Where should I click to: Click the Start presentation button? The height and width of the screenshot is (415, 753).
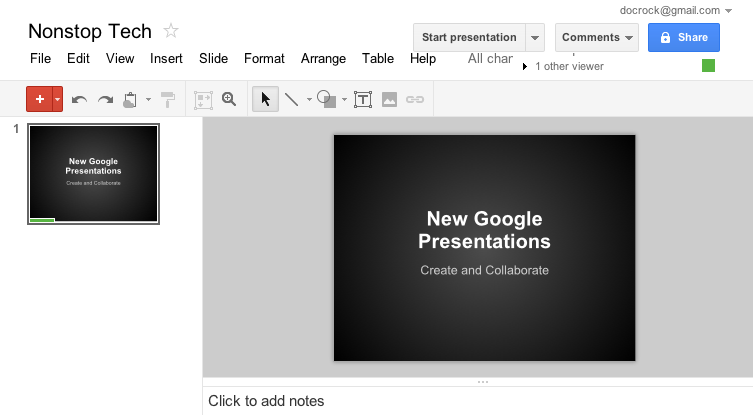coord(469,37)
